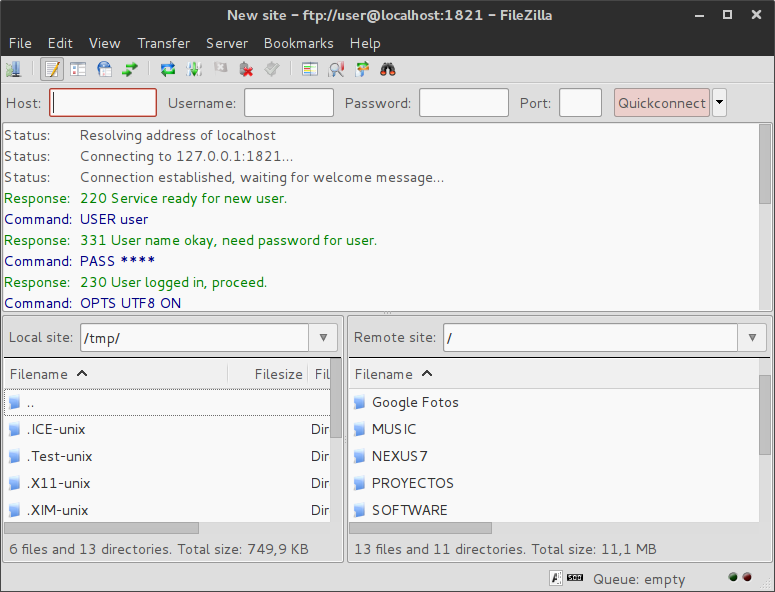
Task: Open the Site Manager icon
Action: point(14,69)
